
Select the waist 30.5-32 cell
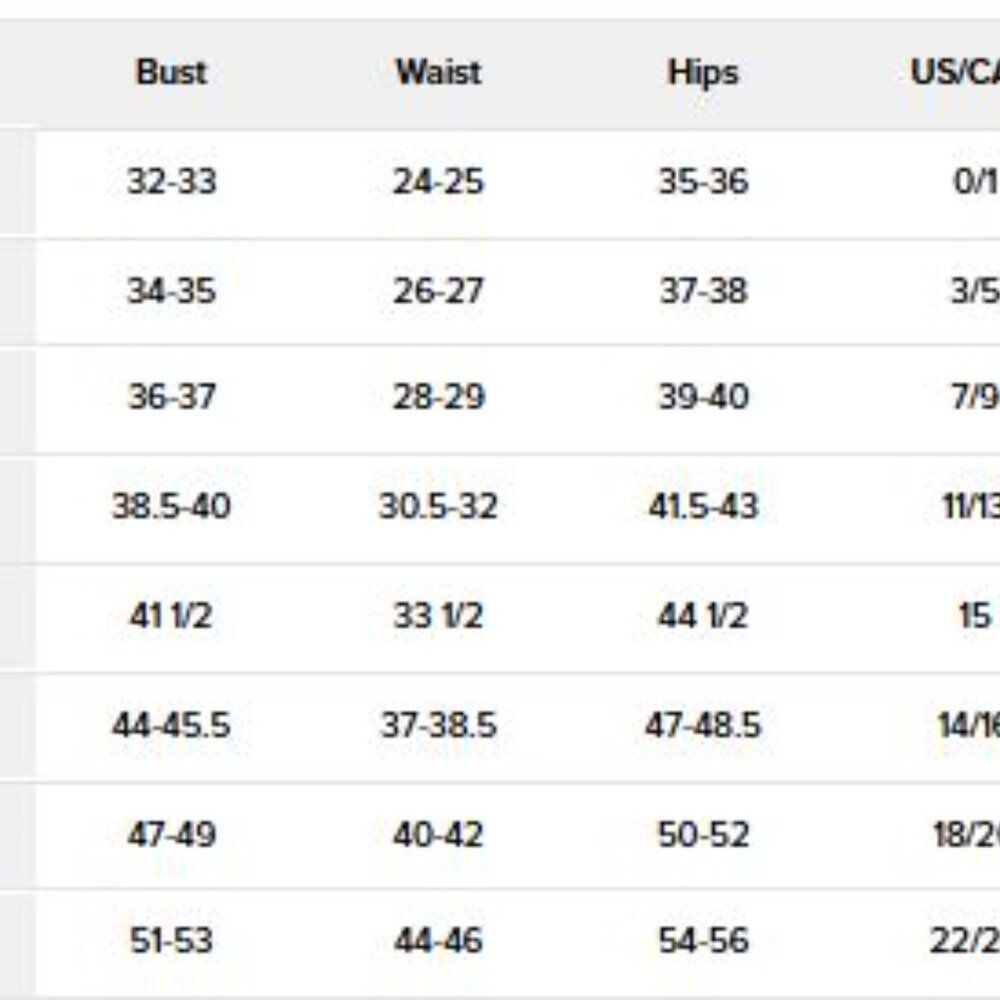pos(438,506)
